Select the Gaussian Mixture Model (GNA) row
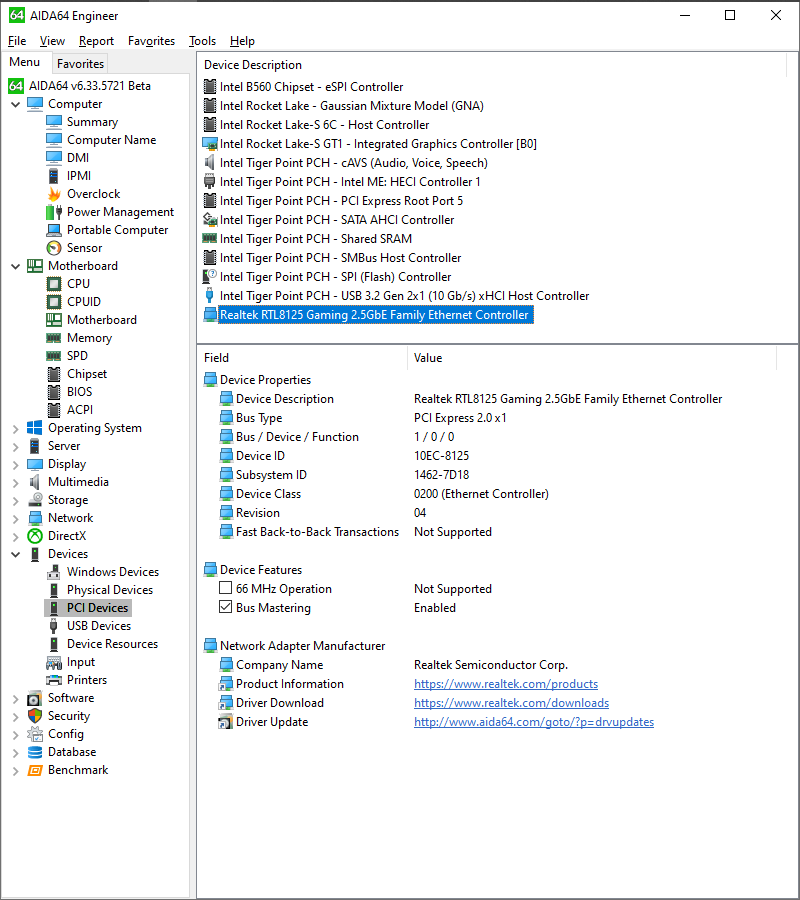The image size is (800, 900). pyautogui.click(x=351, y=106)
